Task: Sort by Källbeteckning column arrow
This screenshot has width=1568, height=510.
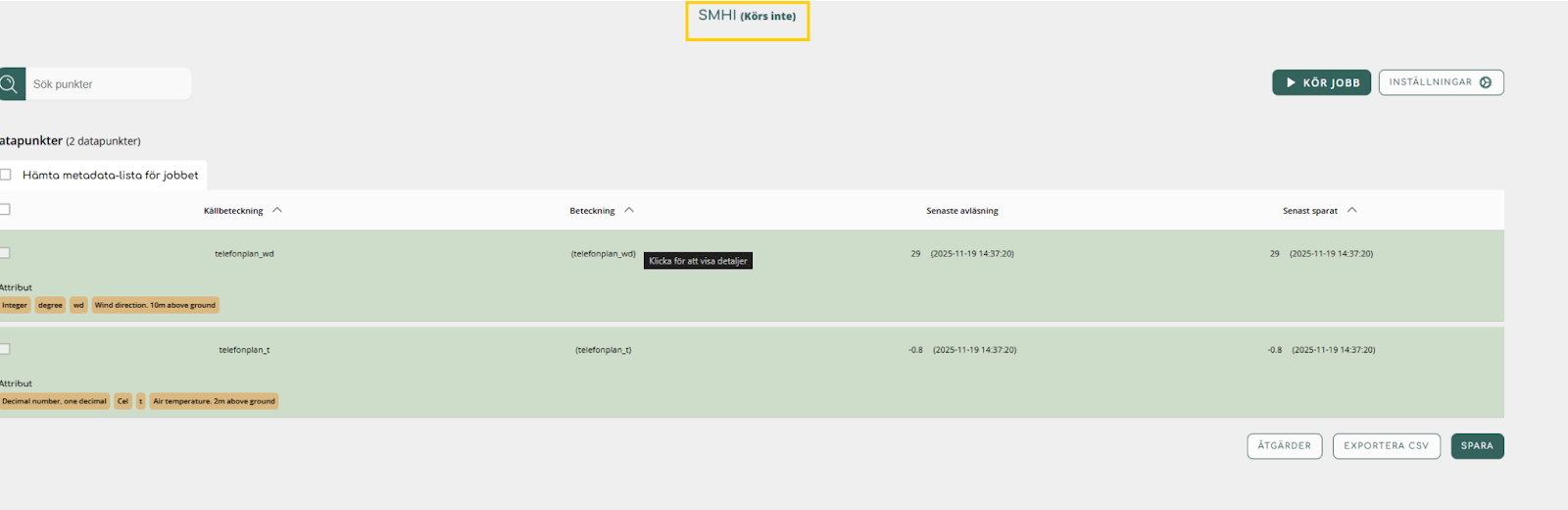Action: pyautogui.click(x=277, y=210)
